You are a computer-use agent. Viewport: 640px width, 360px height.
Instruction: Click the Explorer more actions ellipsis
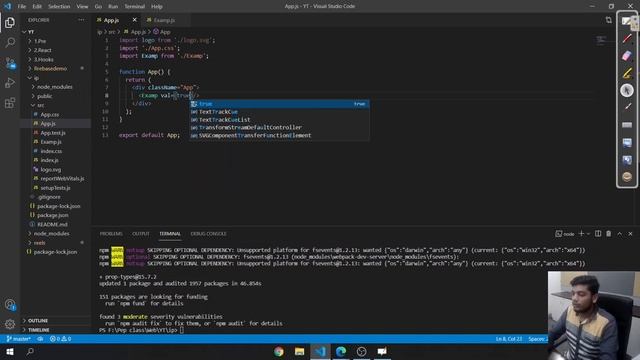tap(81, 20)
